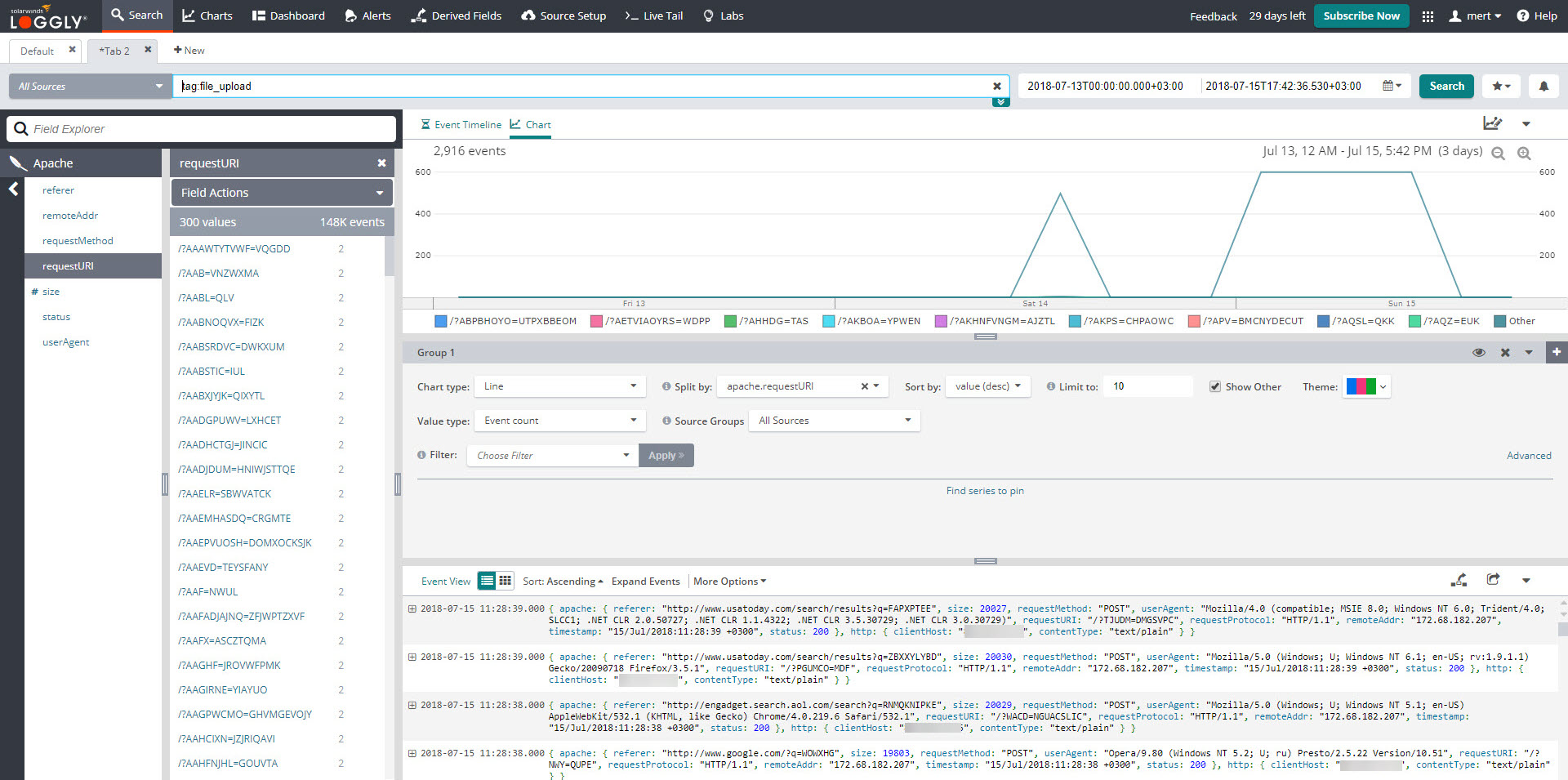Viewport: 1568px width, 780px height.
Task: Click the Loggly logo
Action: (48, 19)
